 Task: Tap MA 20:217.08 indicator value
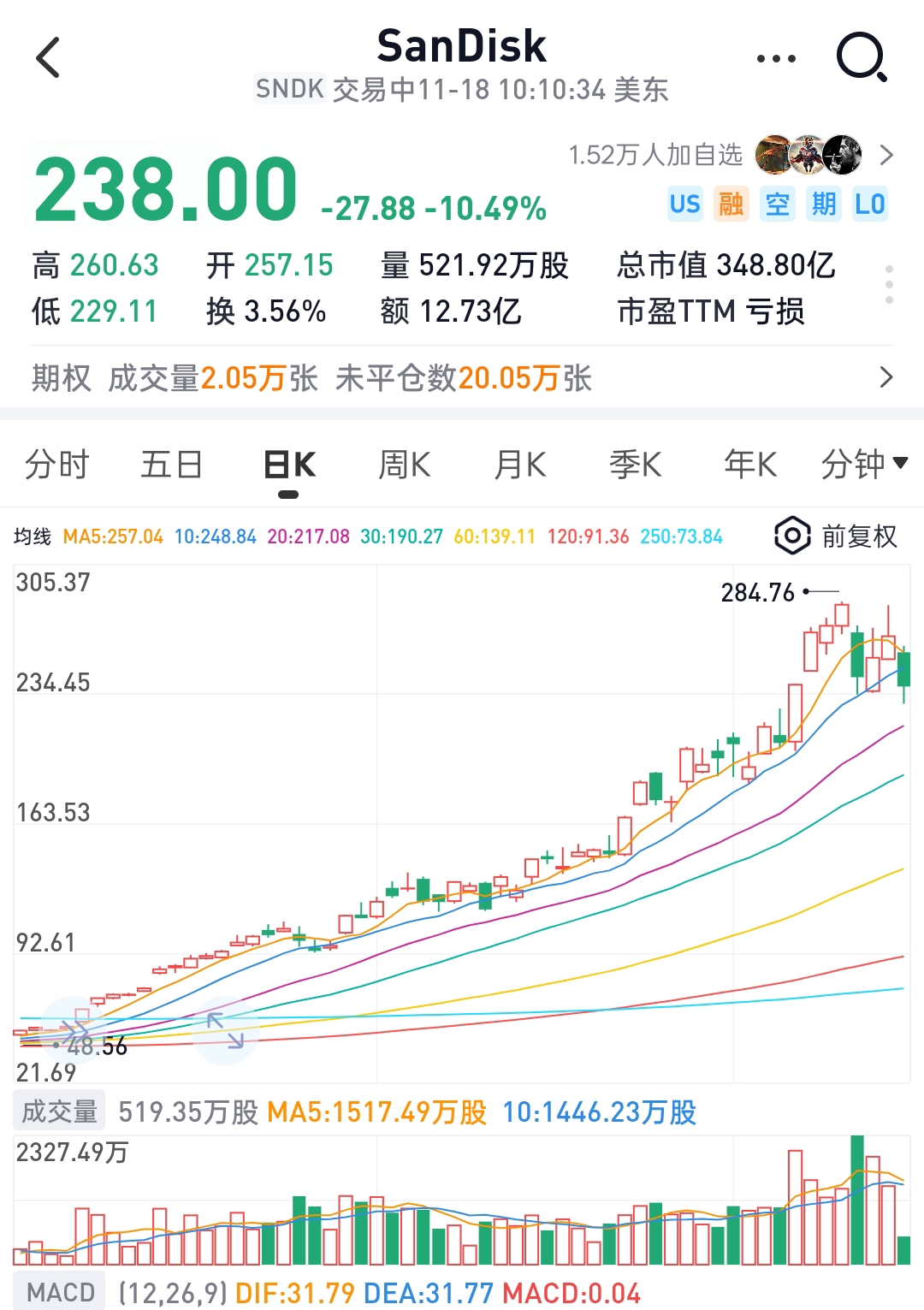(x=309, y=536)
